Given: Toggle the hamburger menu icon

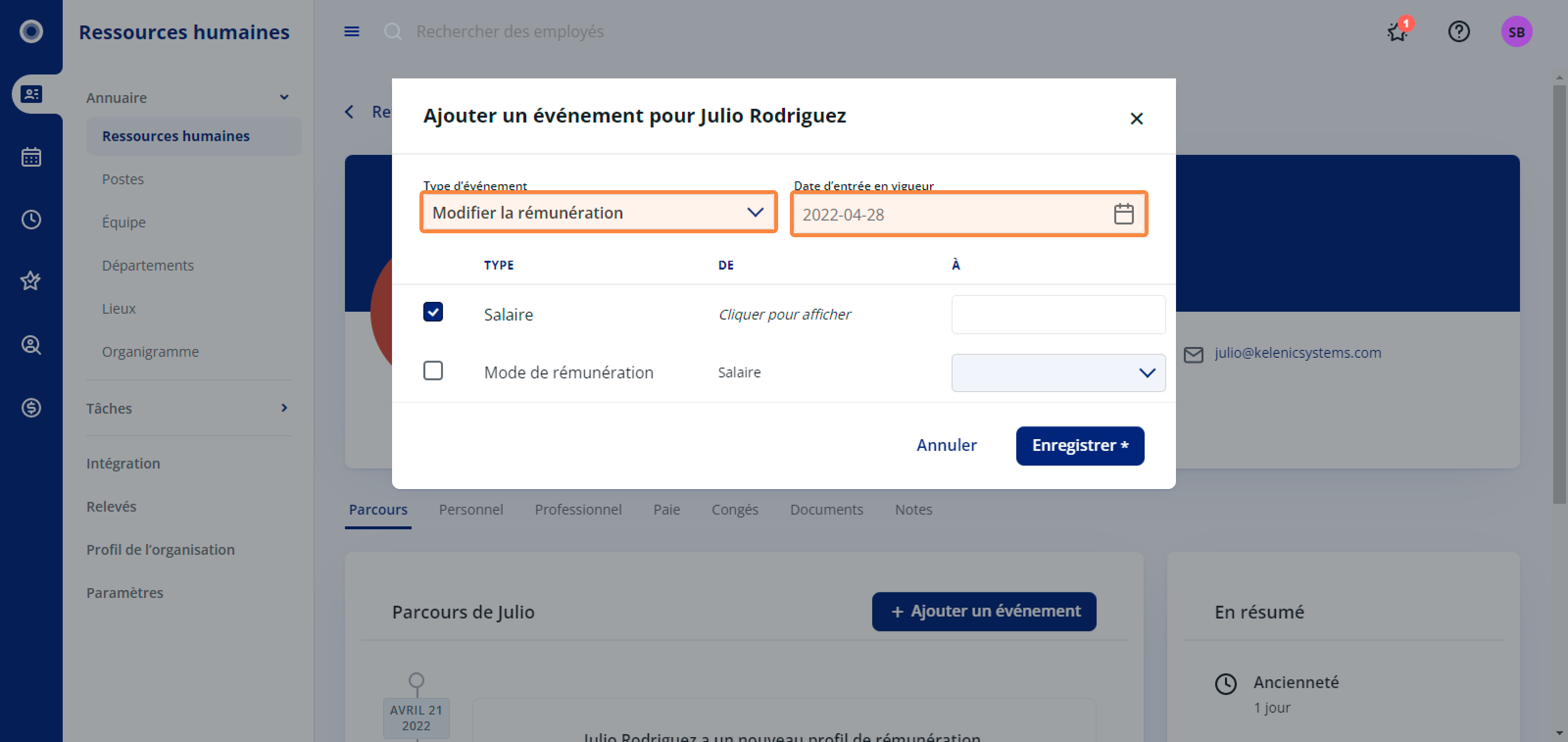Looking at the screenshot, I should pos(352,32).
